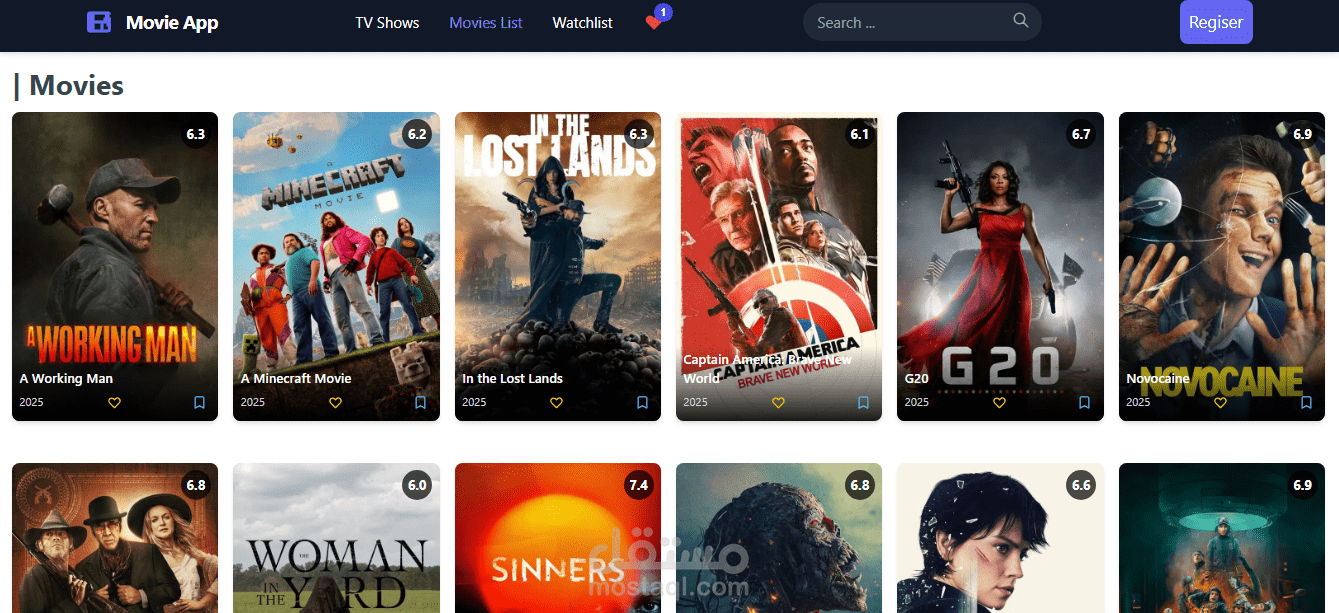This screenshot has width=1339, height=613.
Task: Open the Novocaine movie poster
Action: pyautogui.click(x=1222, y=266)
